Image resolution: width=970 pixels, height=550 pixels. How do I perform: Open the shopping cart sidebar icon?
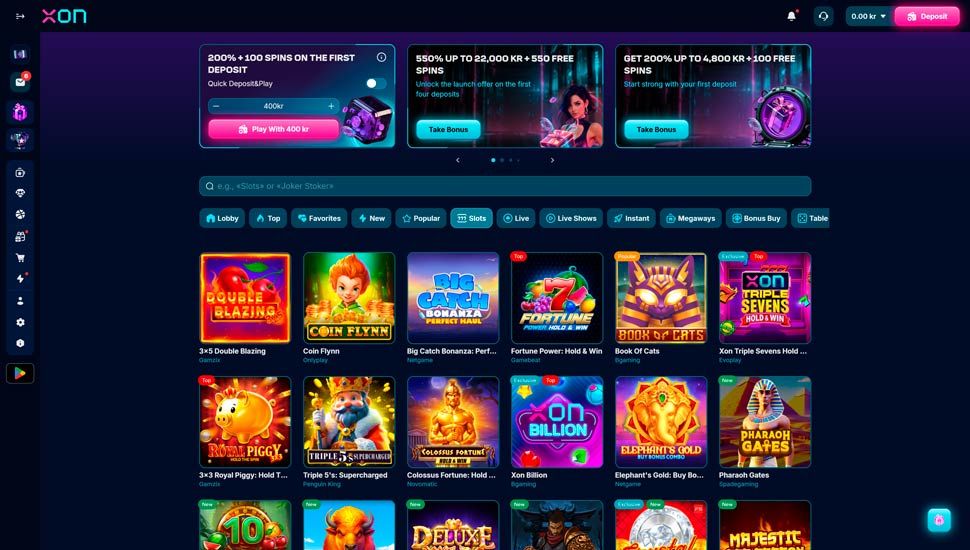coord(20,258)
